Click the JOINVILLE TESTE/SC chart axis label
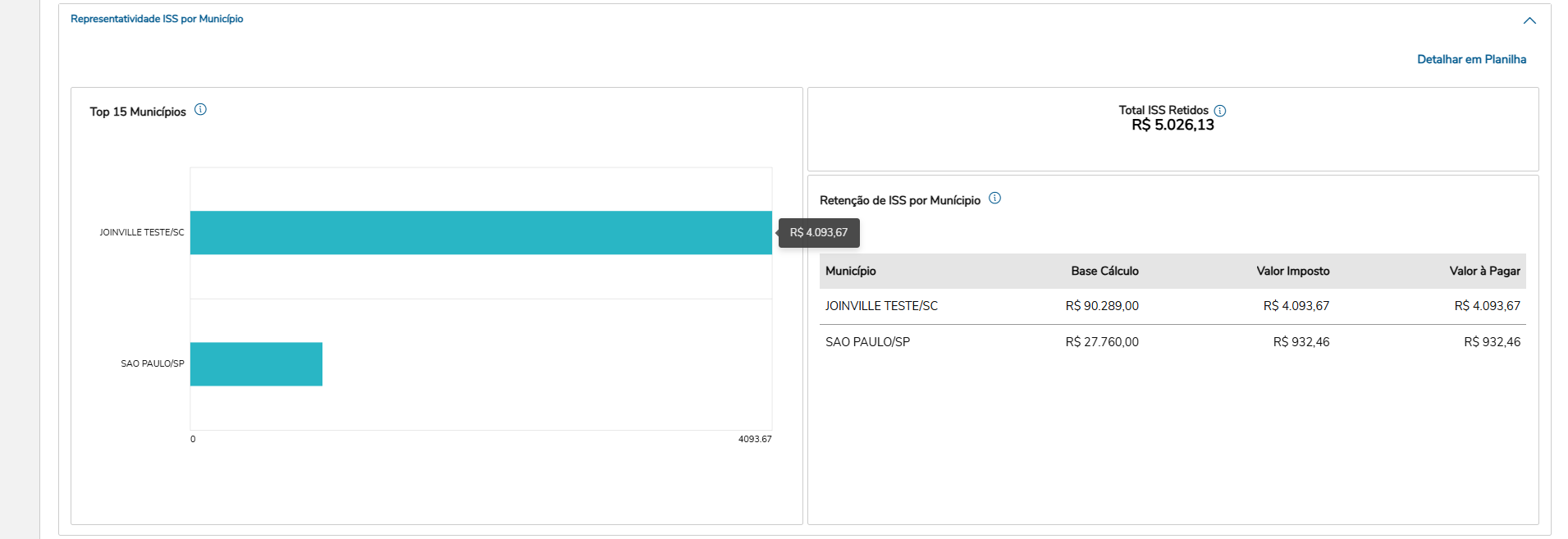Viewport: 1568px width, 539px height. click(142, 233)
